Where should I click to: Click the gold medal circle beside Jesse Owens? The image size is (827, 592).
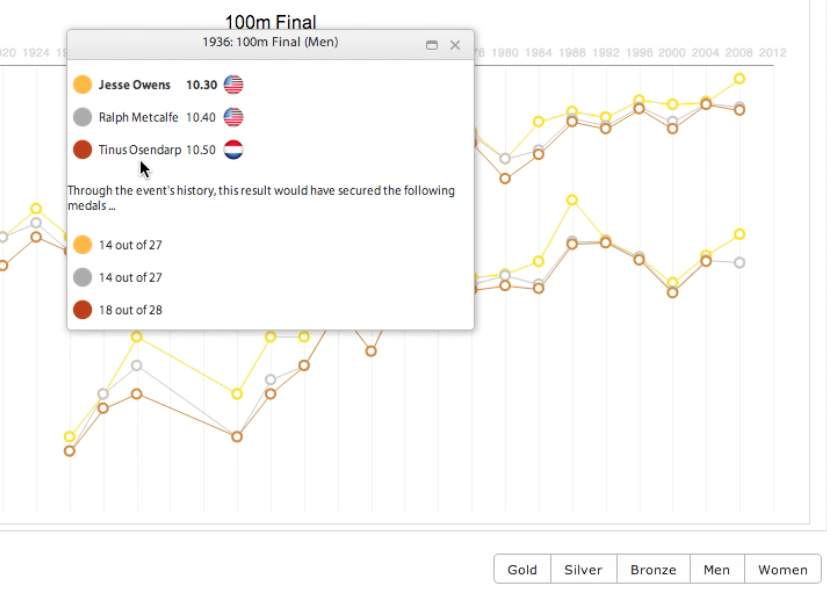pyautogui.click(x=82, y=84)
